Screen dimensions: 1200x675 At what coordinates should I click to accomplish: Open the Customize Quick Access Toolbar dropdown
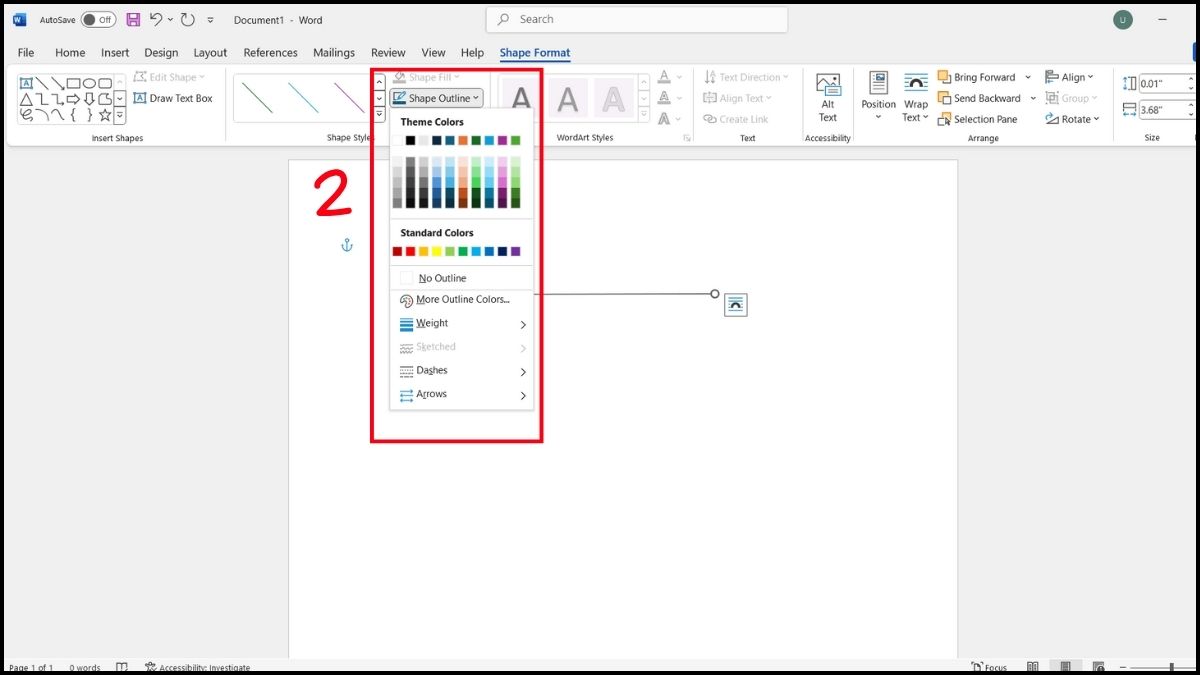[x=210, y=20]
